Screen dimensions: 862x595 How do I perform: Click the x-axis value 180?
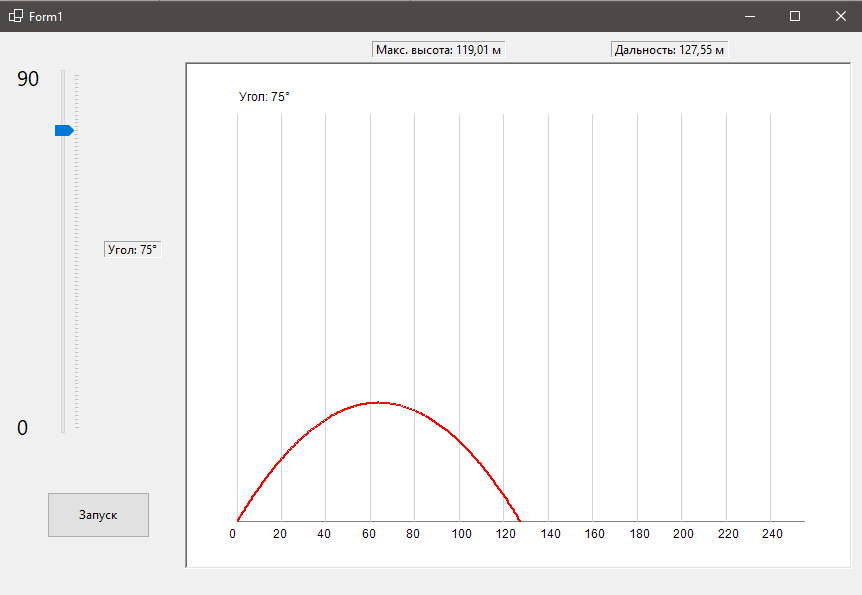[639, 534]
